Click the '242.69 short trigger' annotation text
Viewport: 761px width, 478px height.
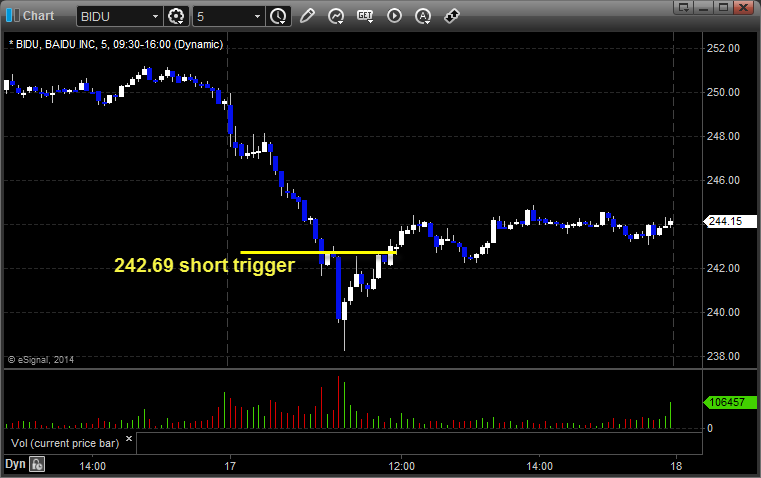click(x=204, y=265)
